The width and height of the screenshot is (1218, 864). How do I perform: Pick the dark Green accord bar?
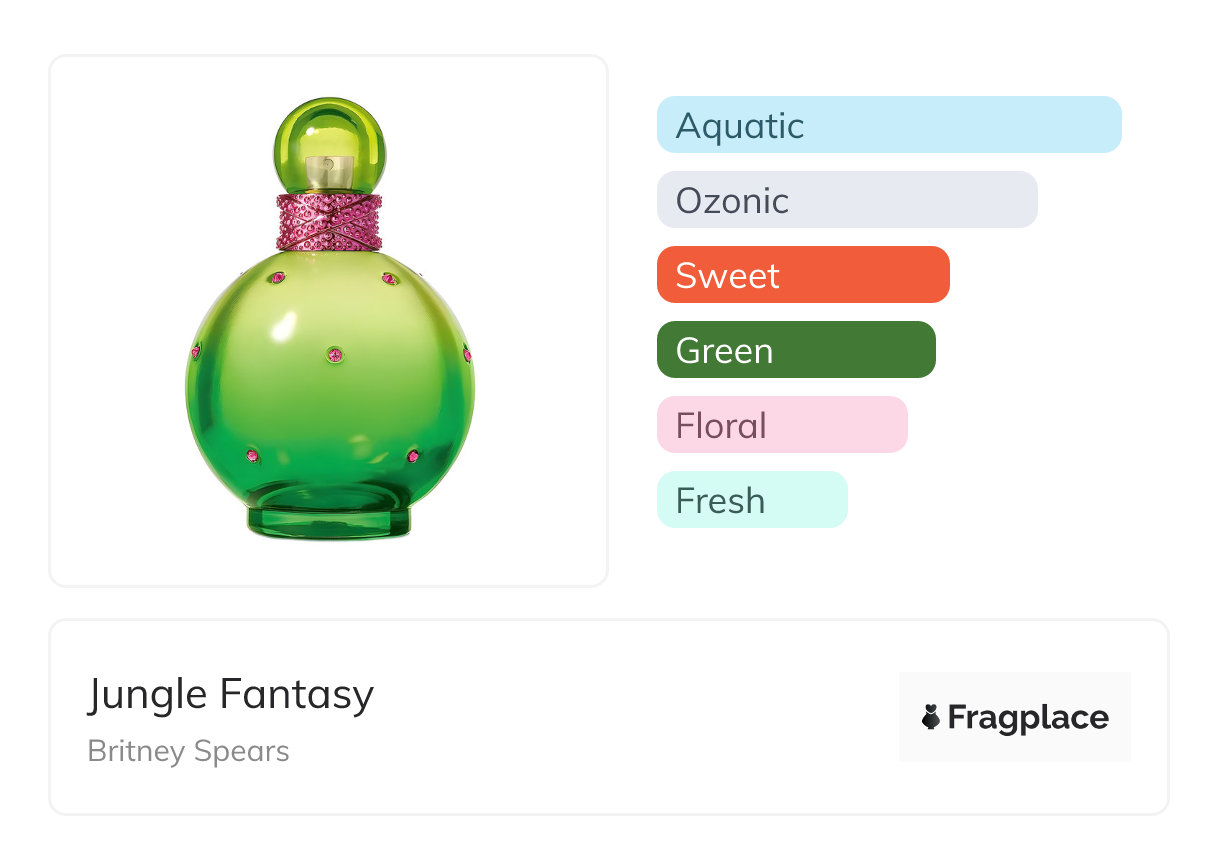[796, 350]
